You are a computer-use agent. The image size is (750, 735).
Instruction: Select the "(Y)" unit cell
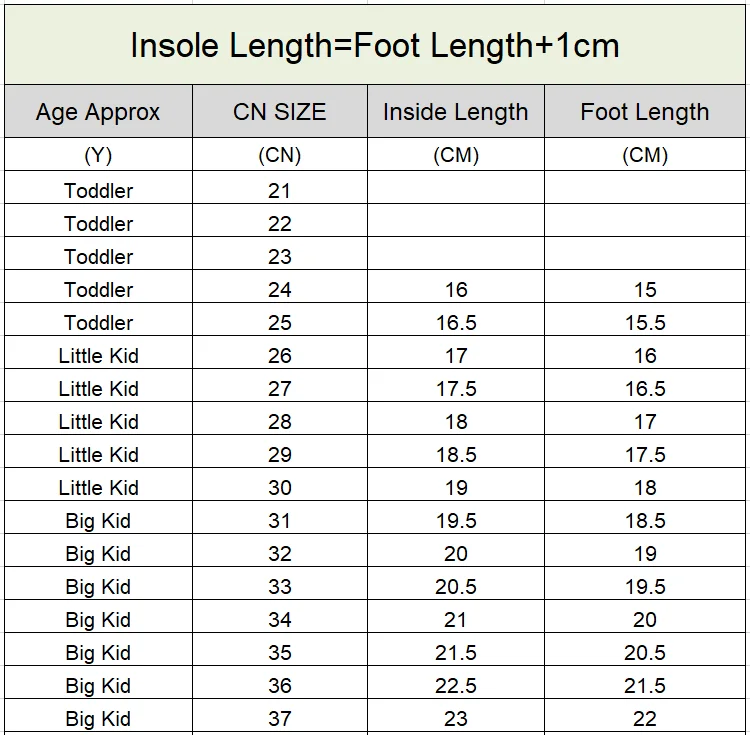(98, 155)
